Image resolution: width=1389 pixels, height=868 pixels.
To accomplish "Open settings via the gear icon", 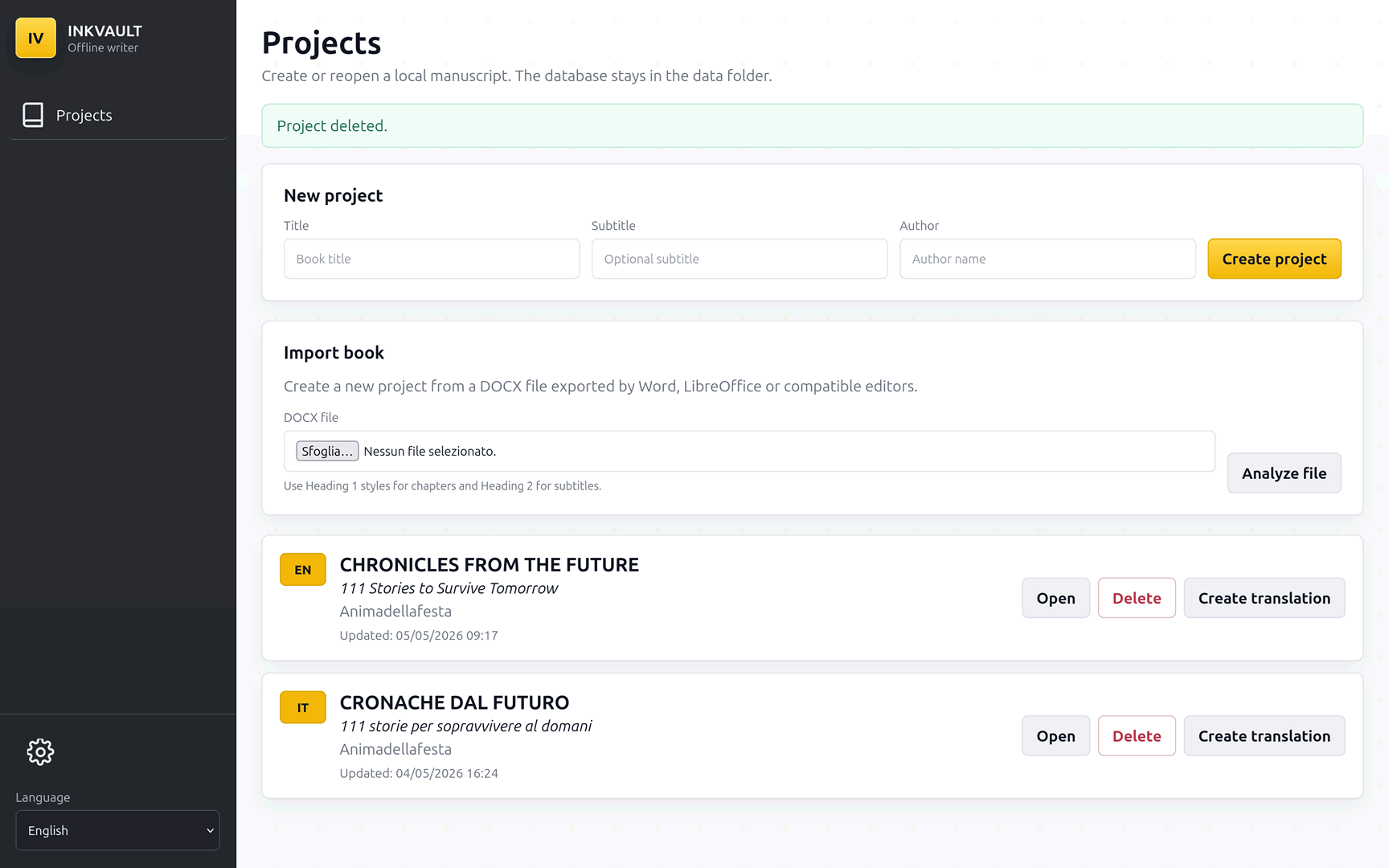I will [x=40, y=751].
